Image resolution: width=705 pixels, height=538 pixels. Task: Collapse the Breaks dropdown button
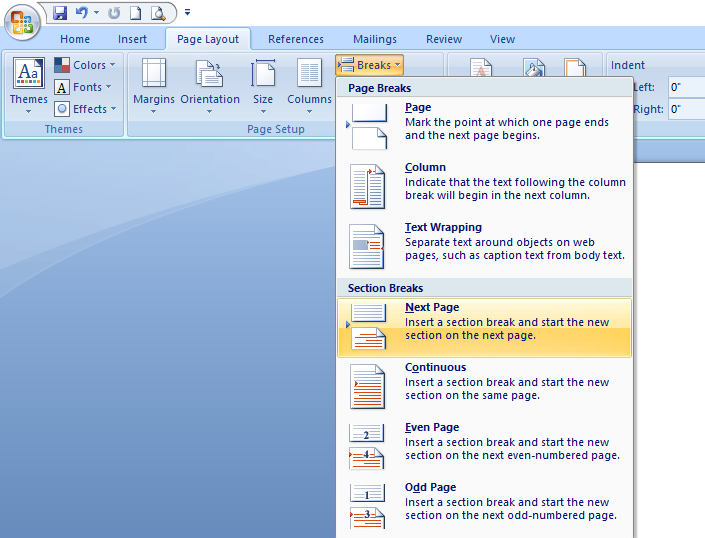pos(369,65)
